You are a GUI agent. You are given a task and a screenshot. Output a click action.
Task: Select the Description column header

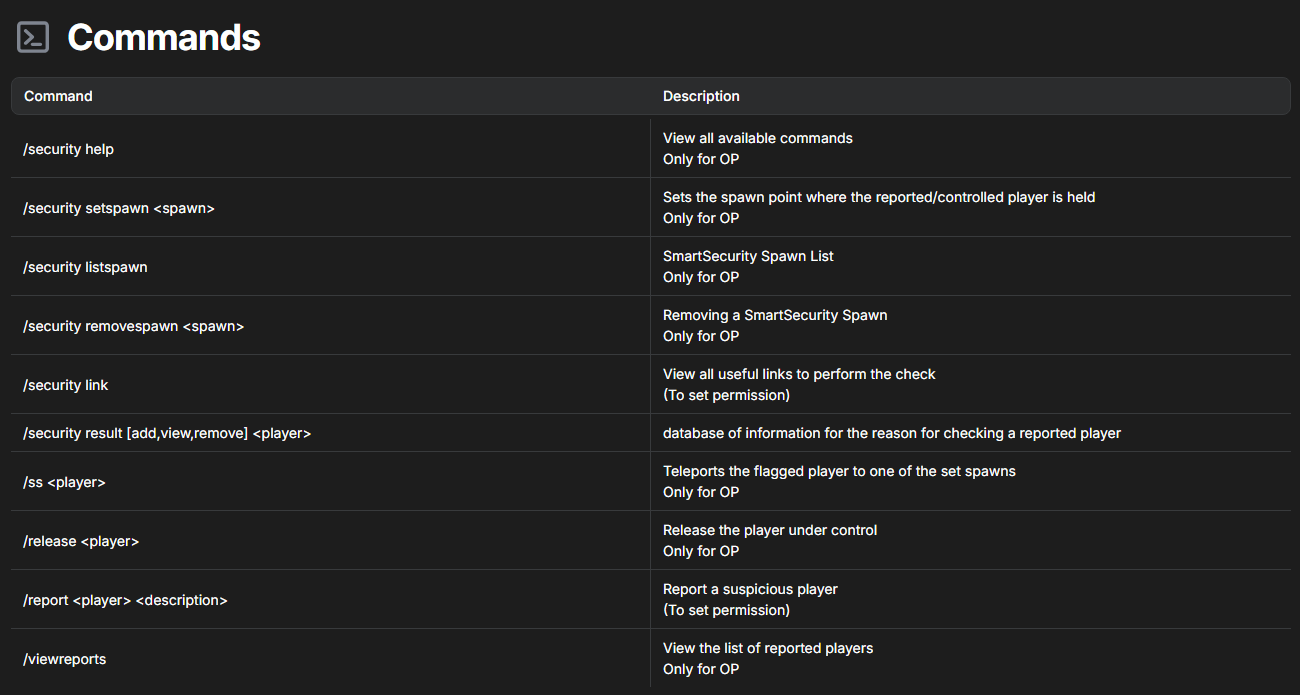701,96
